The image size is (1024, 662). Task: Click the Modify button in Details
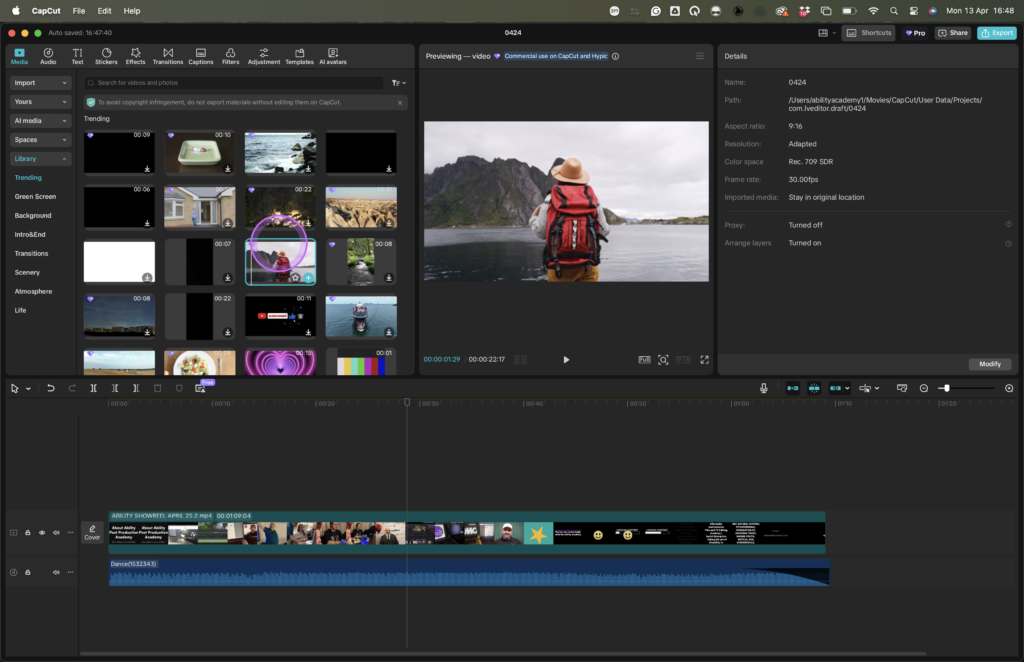pos(990,364)
